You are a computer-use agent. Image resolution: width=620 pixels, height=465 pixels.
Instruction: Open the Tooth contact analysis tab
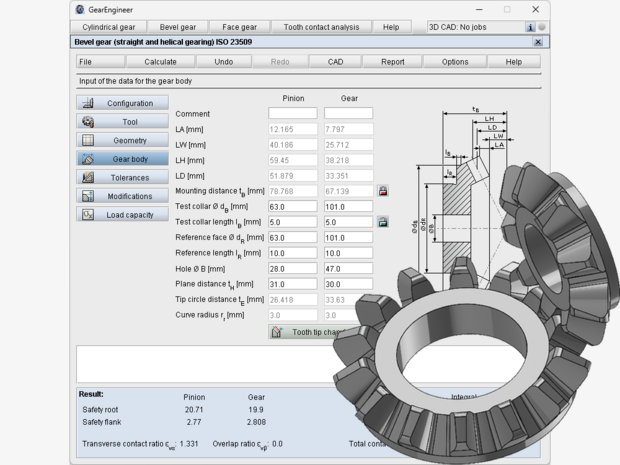coord(322,27)
